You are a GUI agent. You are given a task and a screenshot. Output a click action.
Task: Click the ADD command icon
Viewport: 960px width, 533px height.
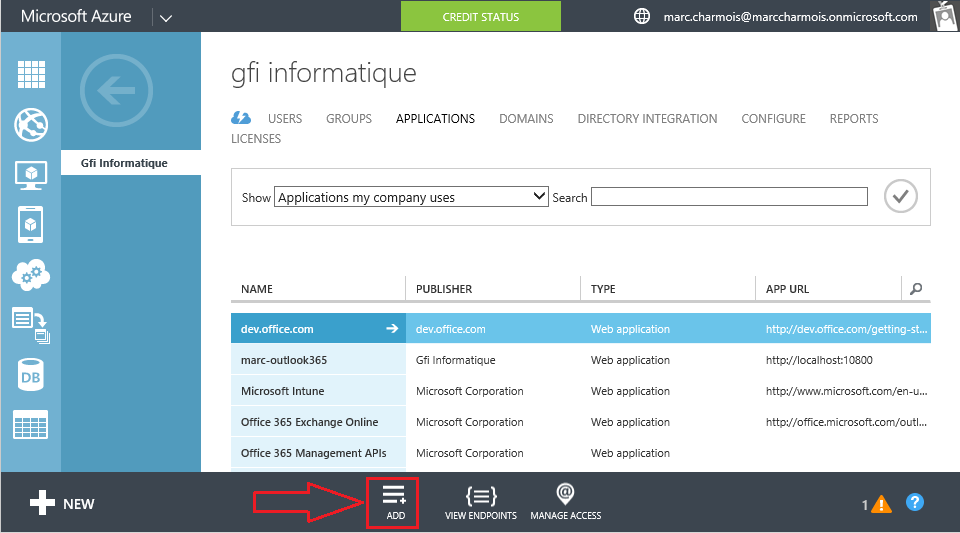(394, 503)
